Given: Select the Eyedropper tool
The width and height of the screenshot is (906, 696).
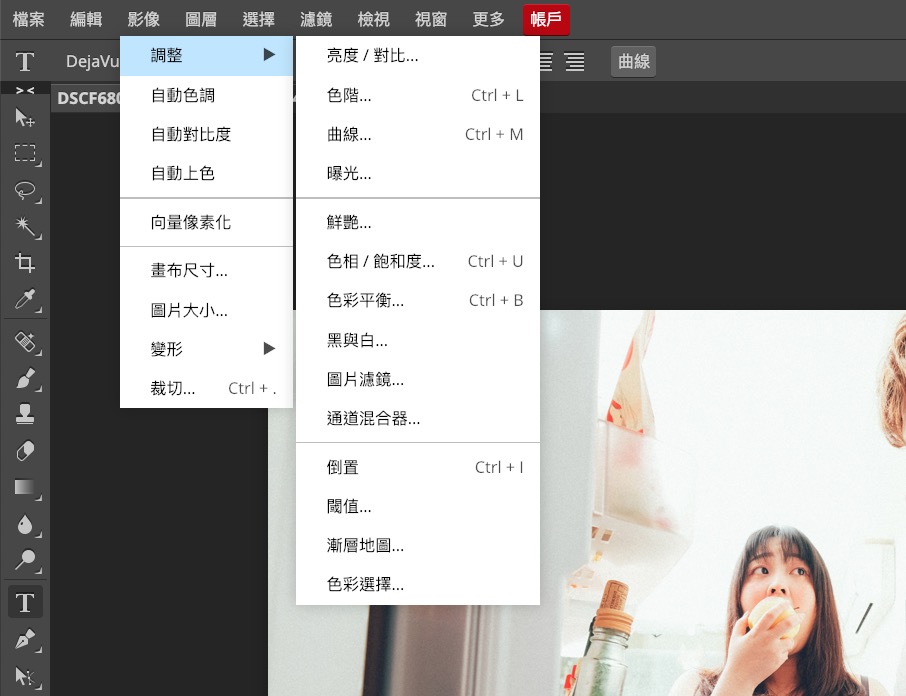Looking at the screenshot, I should tap(24, 300).
